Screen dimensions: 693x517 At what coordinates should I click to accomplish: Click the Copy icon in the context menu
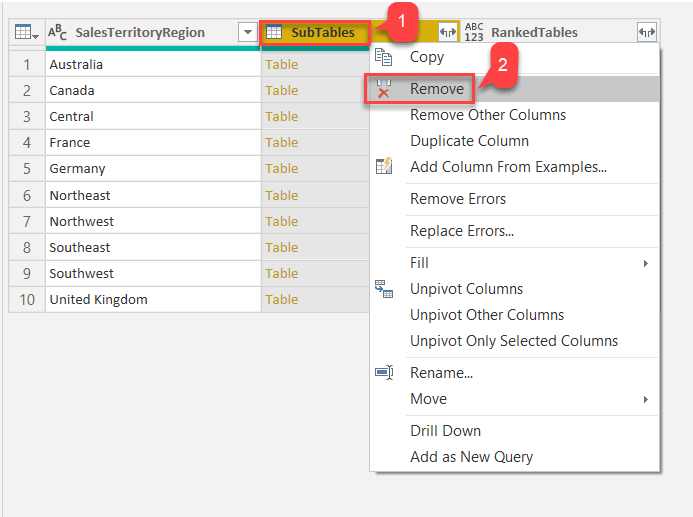coord(384,58)
